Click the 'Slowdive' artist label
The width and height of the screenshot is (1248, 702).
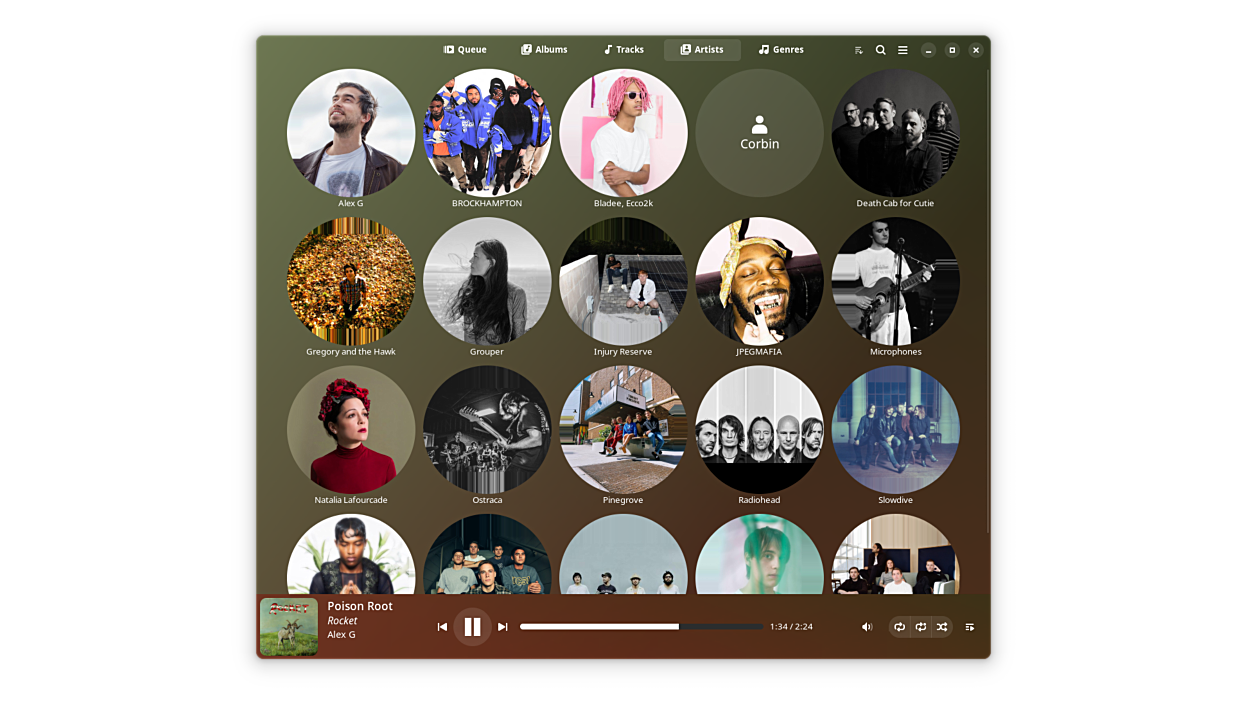click(x=895, y=500)
